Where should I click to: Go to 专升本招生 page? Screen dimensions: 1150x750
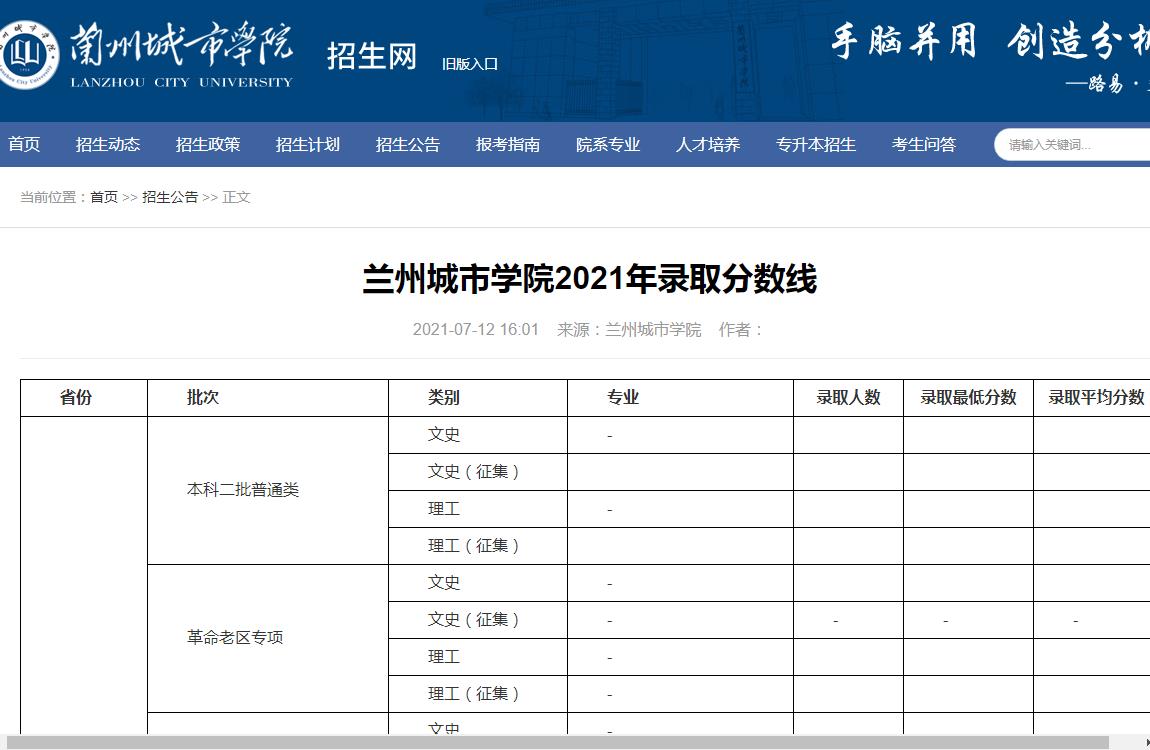point(816,145)
